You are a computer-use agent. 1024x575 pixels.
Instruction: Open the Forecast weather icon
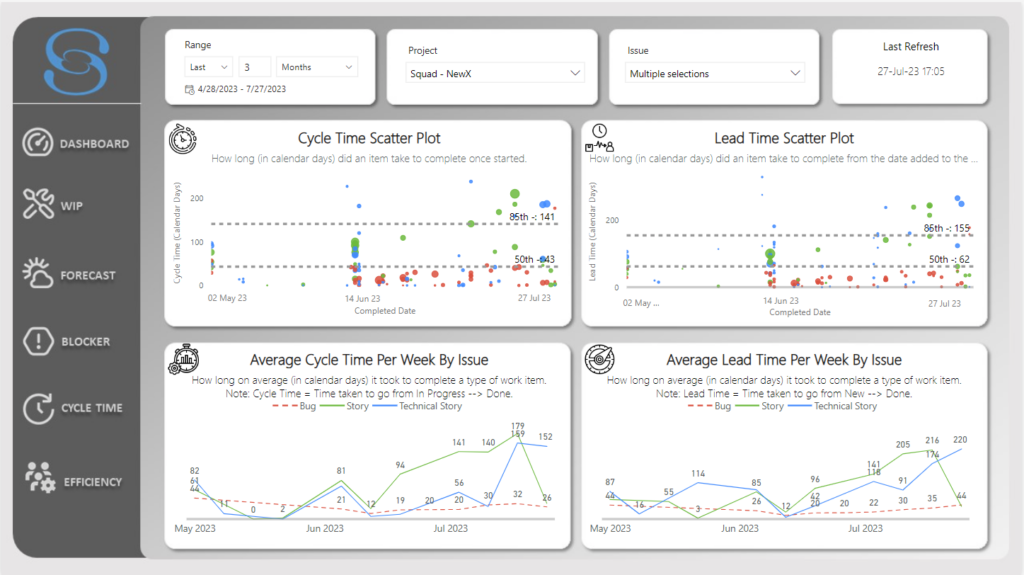(x=37, y=273)
